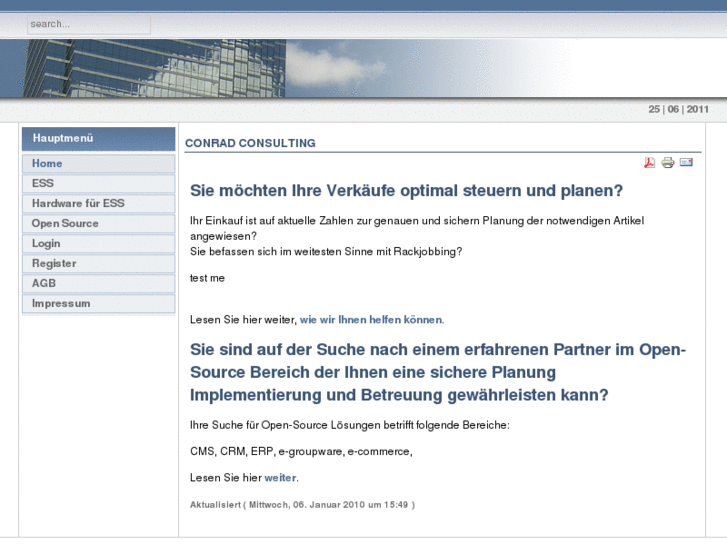Click the print article icon

tap(668, 162)
